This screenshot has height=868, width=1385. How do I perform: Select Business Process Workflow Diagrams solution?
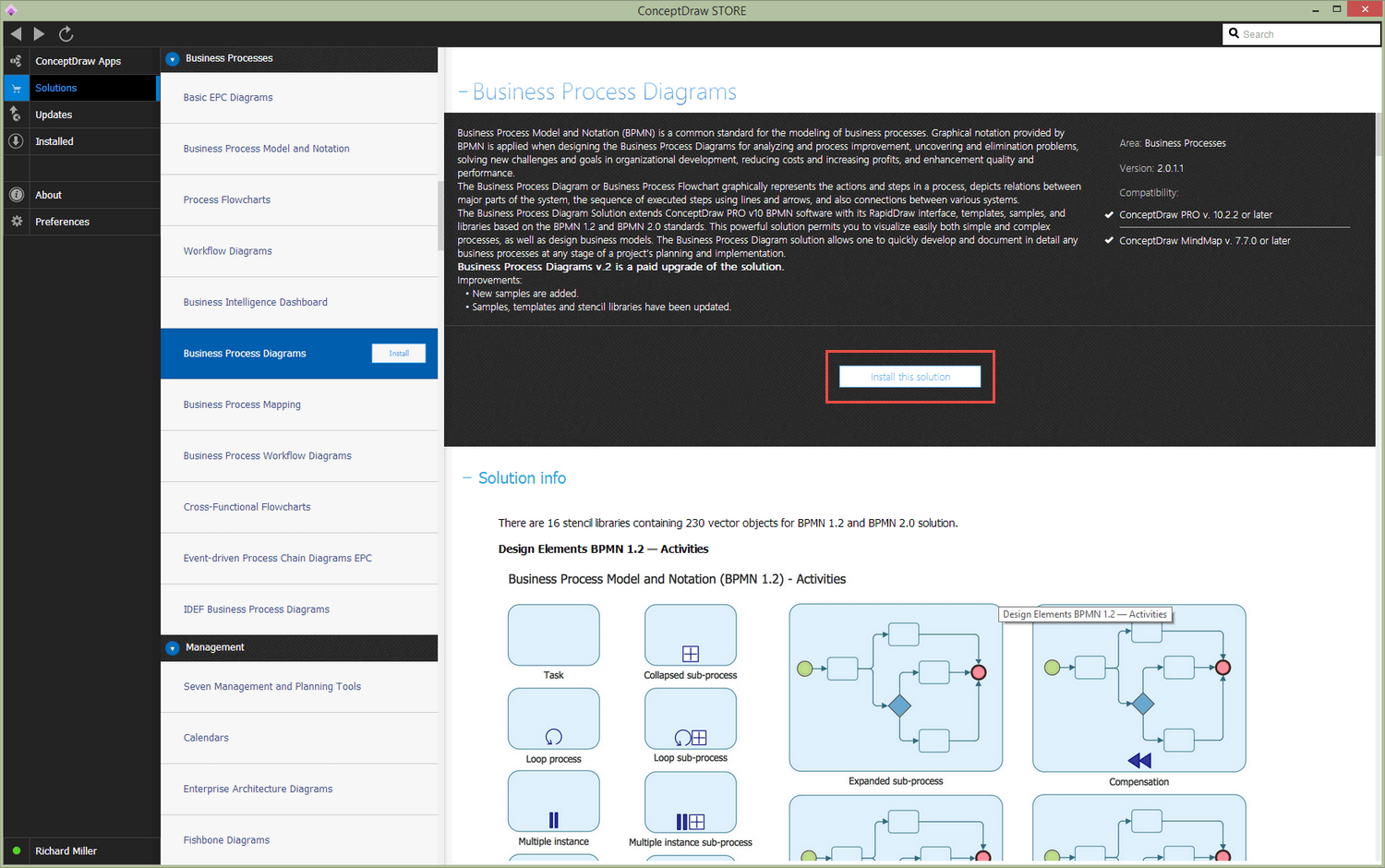tap(299, 456)
